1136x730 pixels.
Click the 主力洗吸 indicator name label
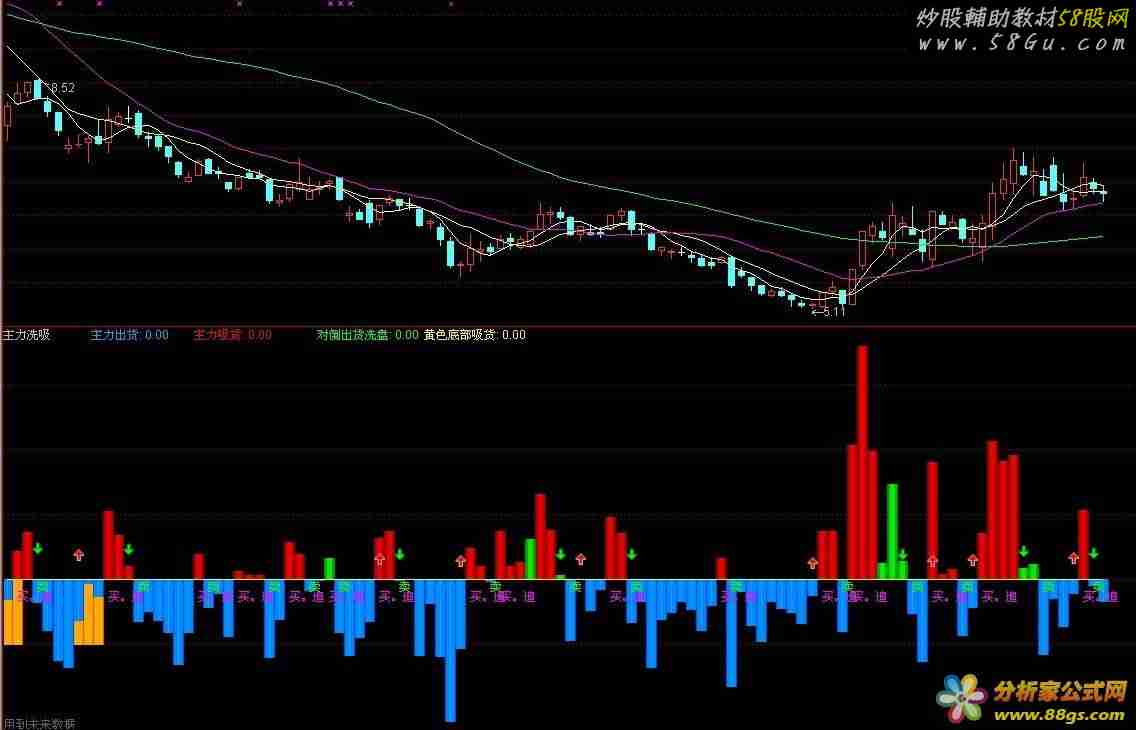click(x=27, y=335)
